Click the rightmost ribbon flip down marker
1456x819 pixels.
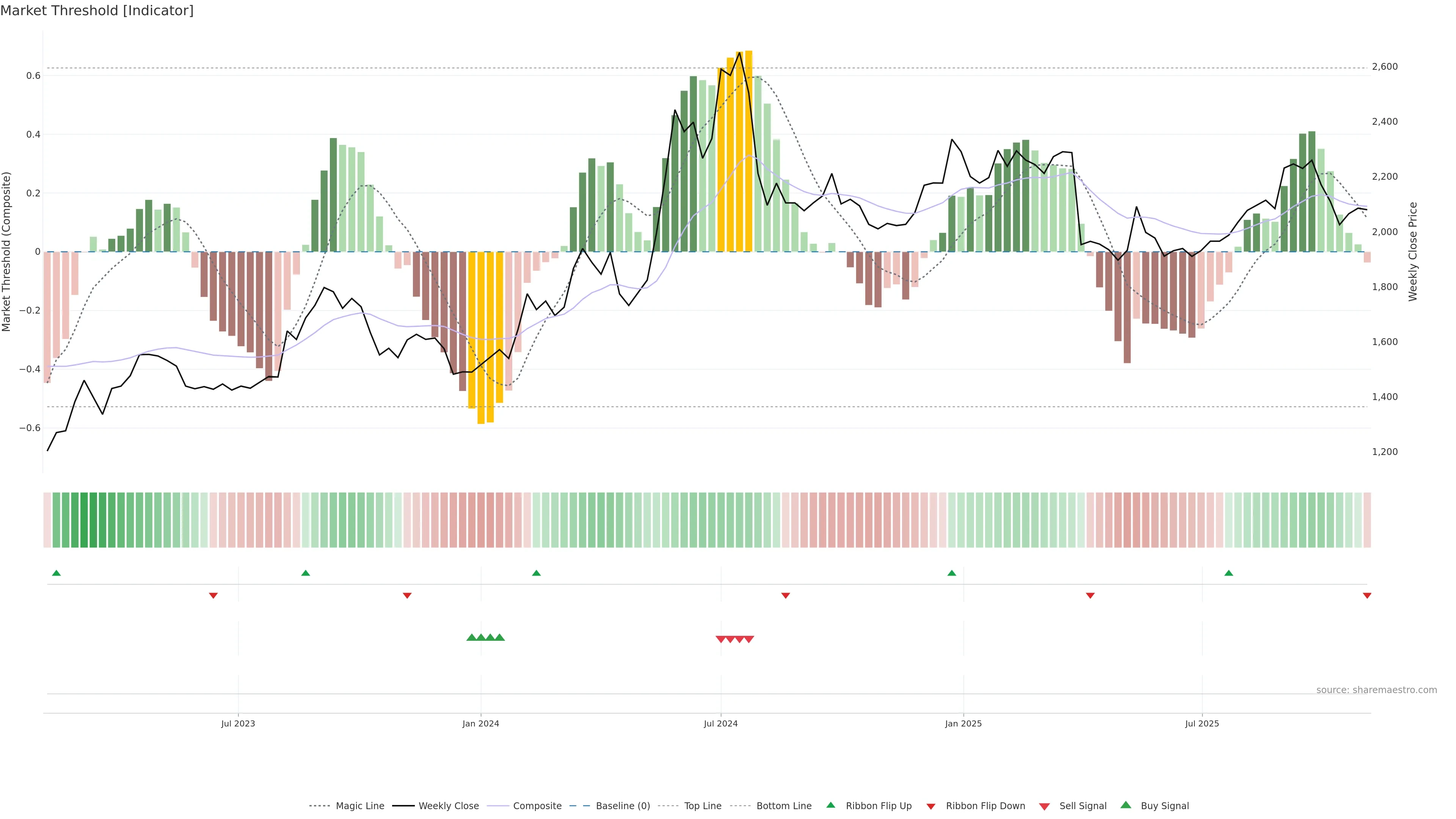point(1367,596)
